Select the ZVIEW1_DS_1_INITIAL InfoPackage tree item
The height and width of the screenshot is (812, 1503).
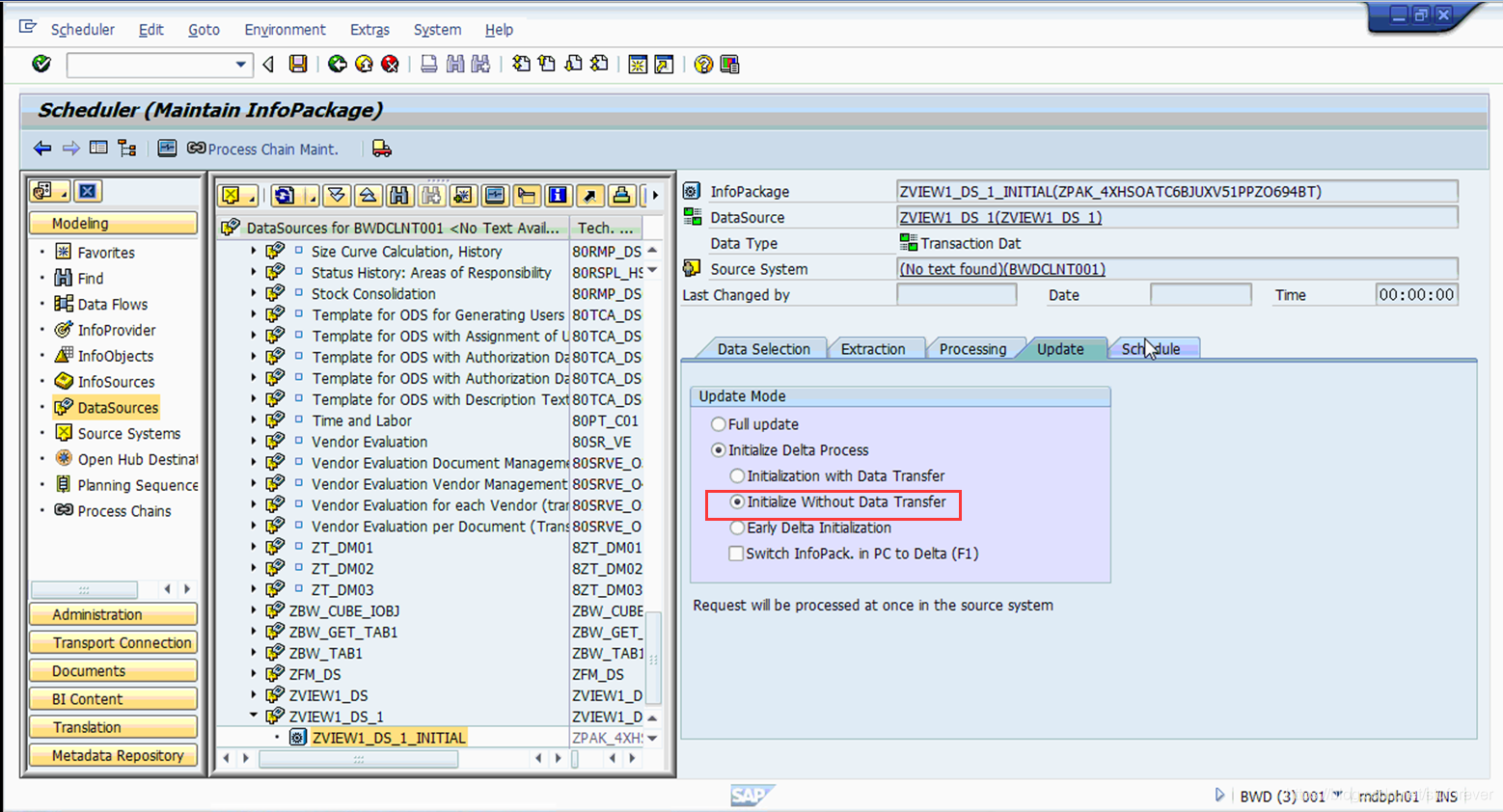pos(389,738)
